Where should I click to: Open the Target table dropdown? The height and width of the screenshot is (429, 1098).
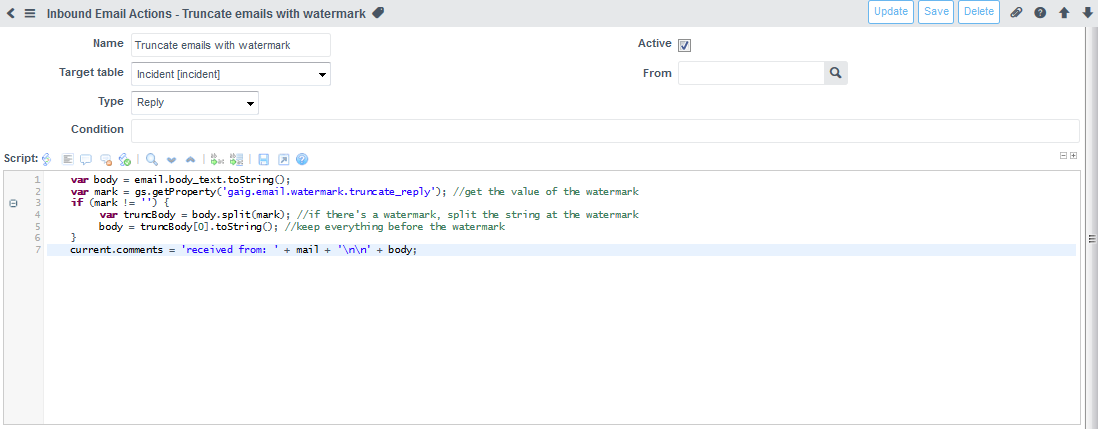(x=231, y=73)
